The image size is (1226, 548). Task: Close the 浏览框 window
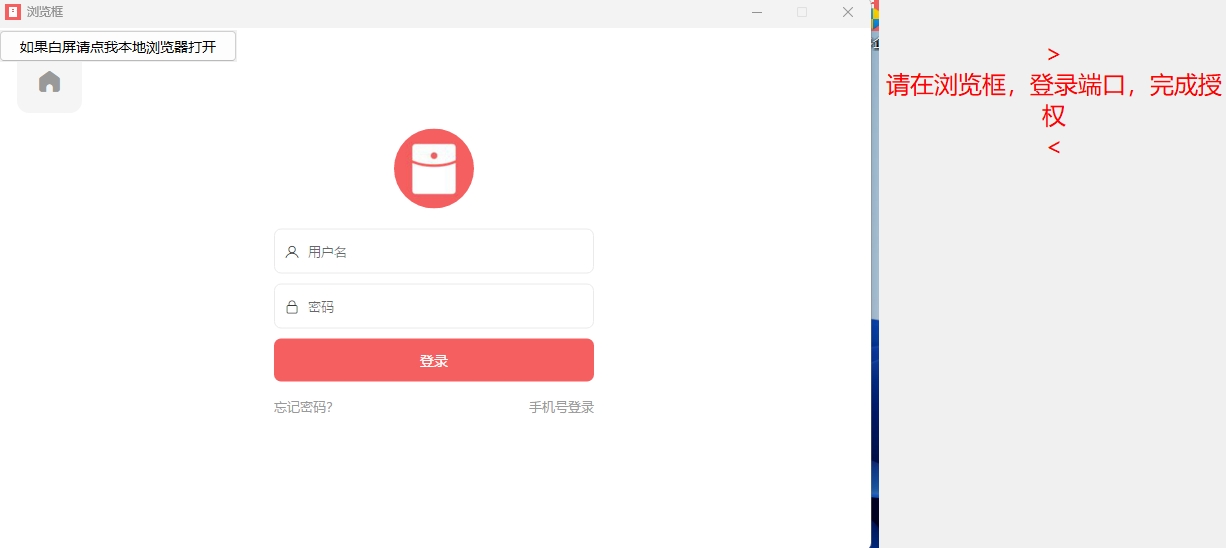(848, 12)
